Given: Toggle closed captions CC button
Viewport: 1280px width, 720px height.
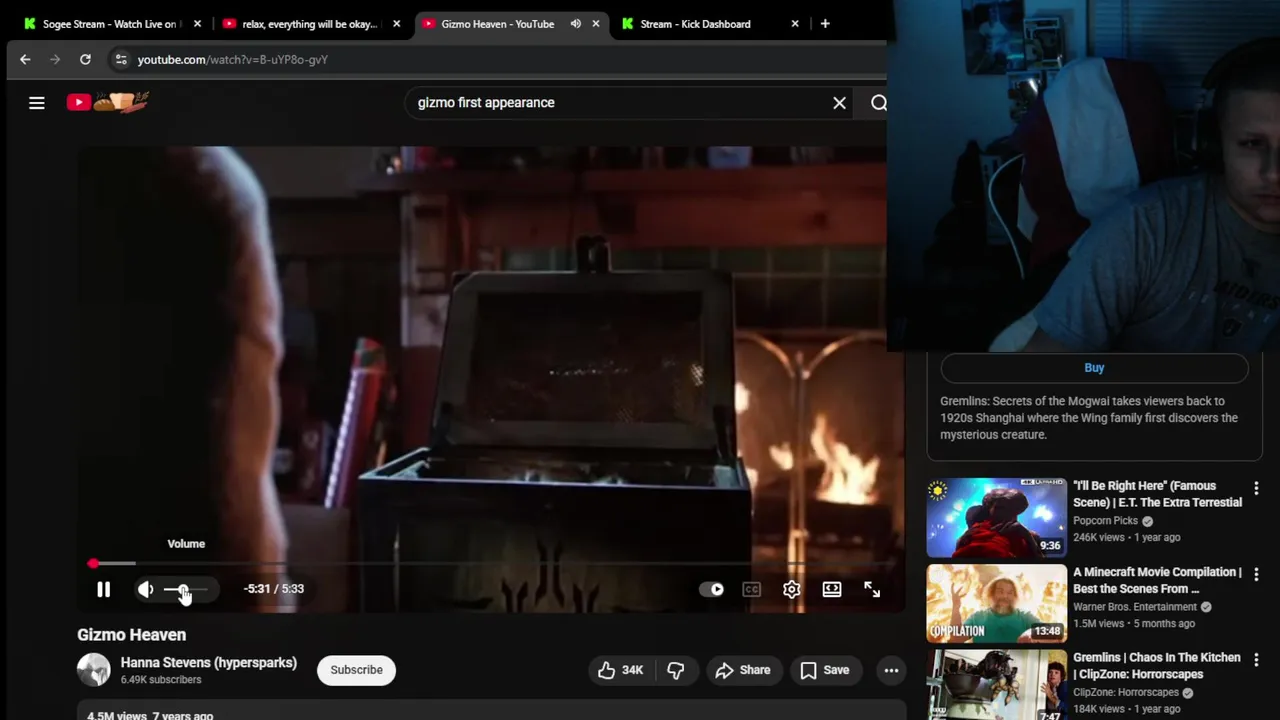Looking at the screenshot, I should pos(752,590).
